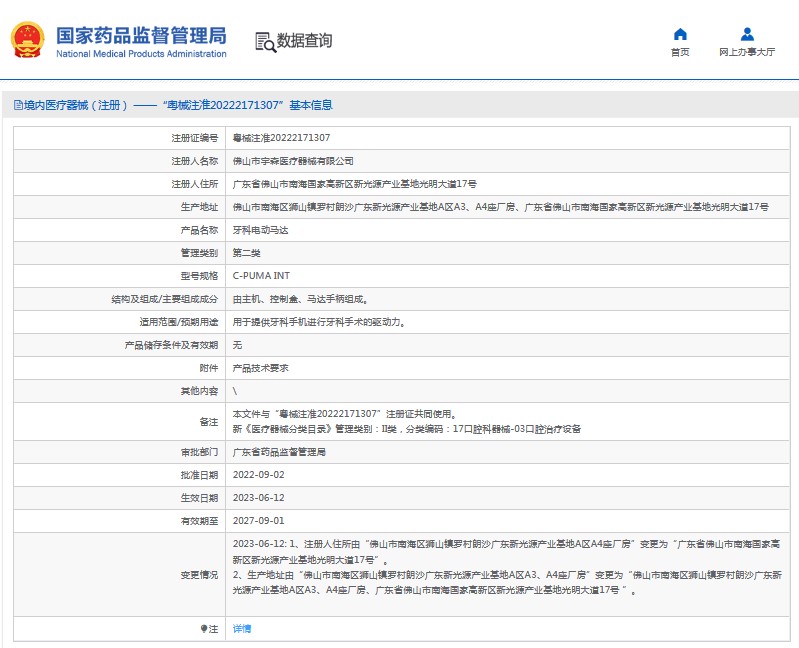Select the 产品名称 label cell
The height and width of the screenshot is (648, 799).
tap(120, 230)
